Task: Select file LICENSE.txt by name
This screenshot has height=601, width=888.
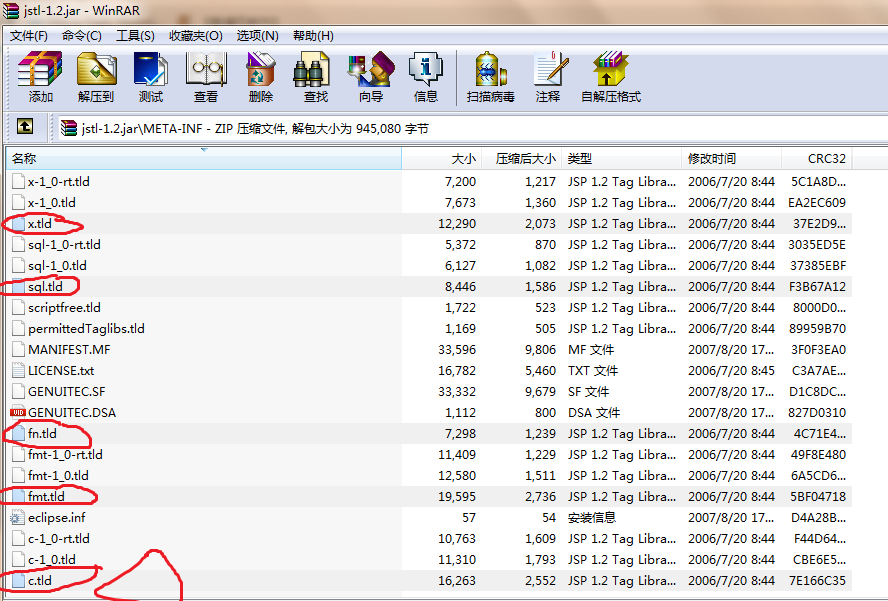Action: pos(61,370)
